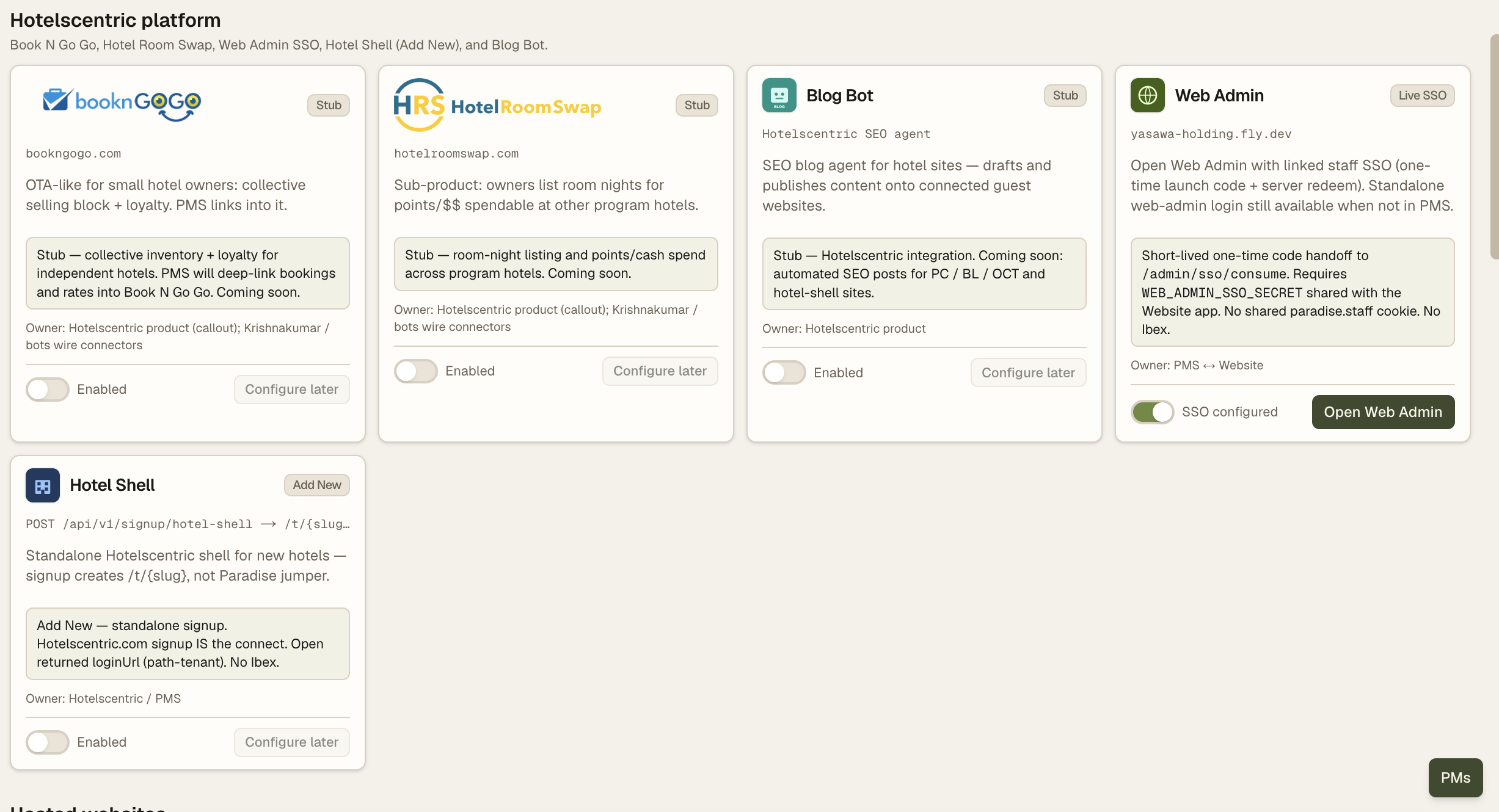The height and width of the screenshot is (812, 1499).
Task: Click the page vertical scrollbar
Action: tap(1494, 147)
